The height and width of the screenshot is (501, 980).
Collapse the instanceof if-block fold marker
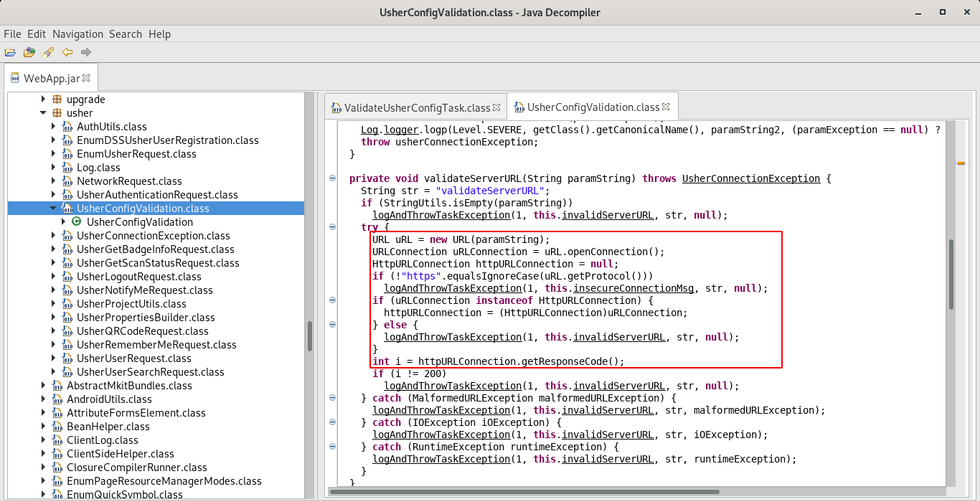[332, 302]
